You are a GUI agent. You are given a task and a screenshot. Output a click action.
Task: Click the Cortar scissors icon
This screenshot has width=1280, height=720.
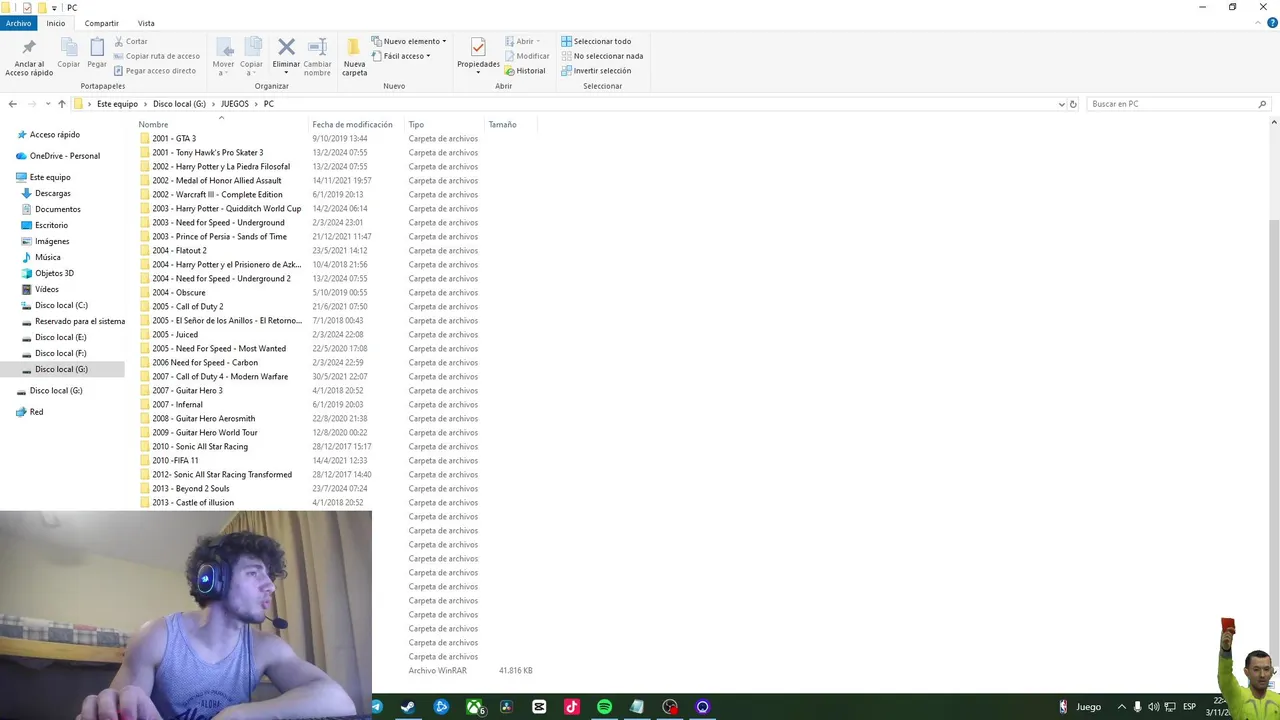pyautogui.click(x=119, y=42)
